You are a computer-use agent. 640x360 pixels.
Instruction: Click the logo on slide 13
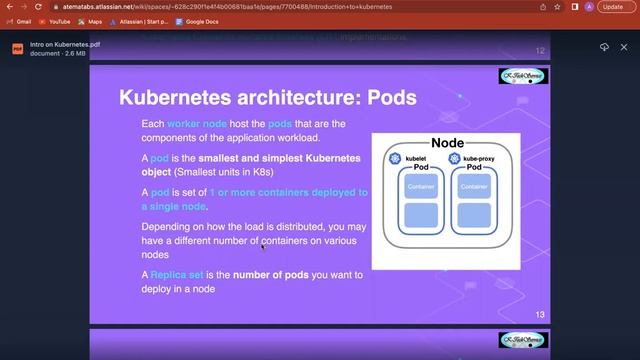pos(523,76)
